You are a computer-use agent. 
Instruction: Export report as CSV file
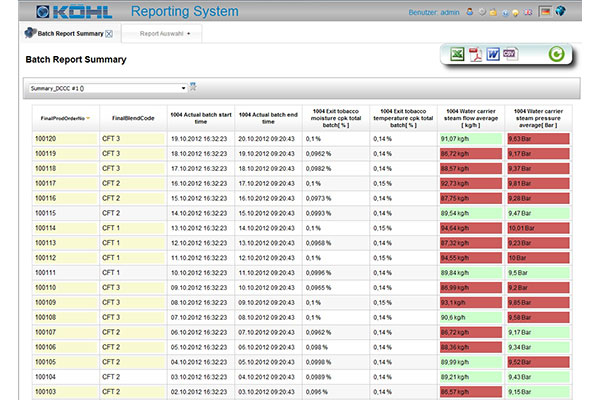510,55
